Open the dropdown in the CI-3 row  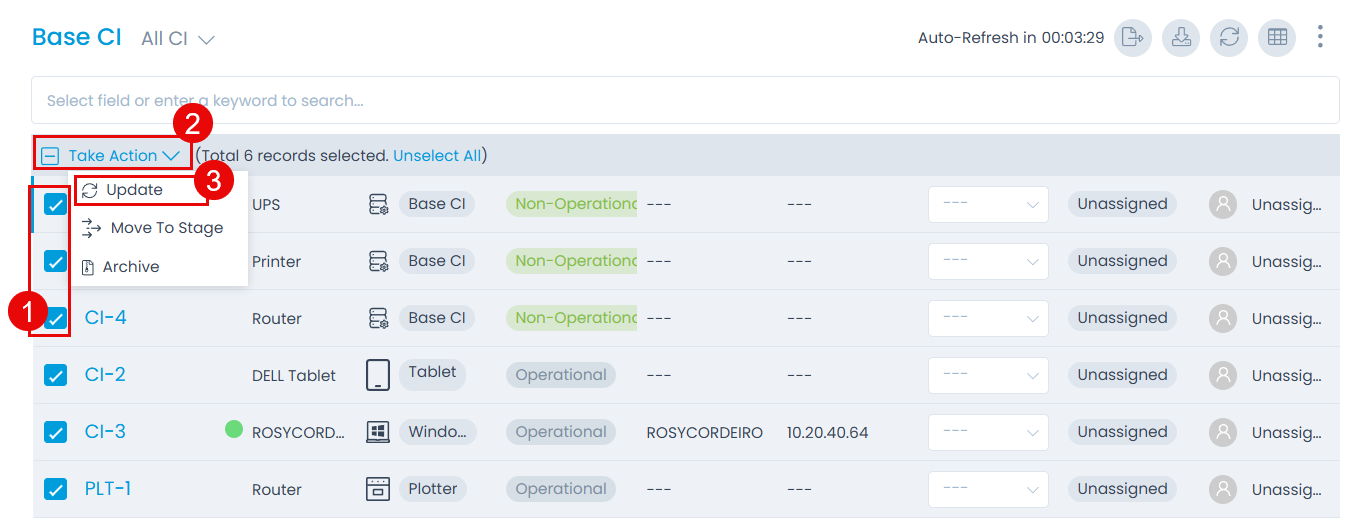(x=987, y=432)
